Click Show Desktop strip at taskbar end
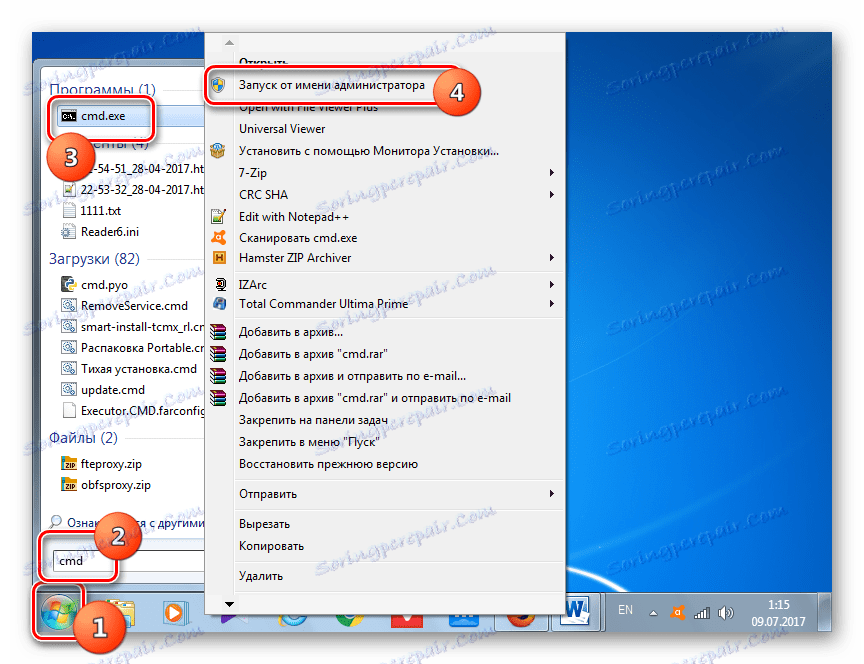Viewport: 864px width, 664px height. (x=824, y=612)
